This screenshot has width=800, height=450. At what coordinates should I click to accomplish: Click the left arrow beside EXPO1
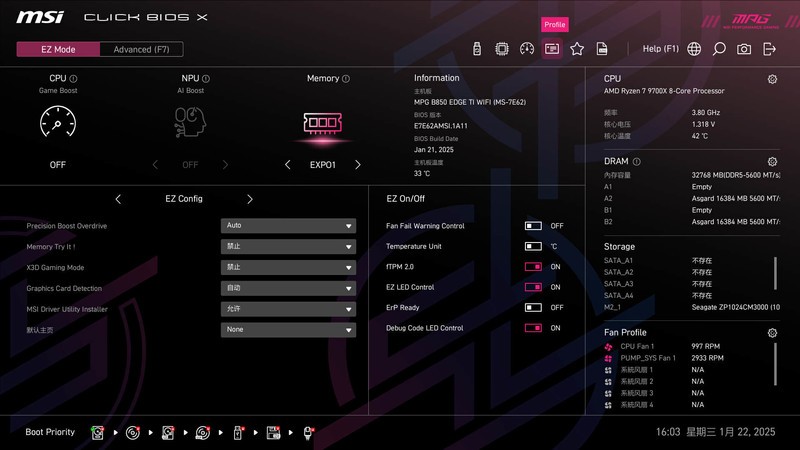tap(287, 164)
